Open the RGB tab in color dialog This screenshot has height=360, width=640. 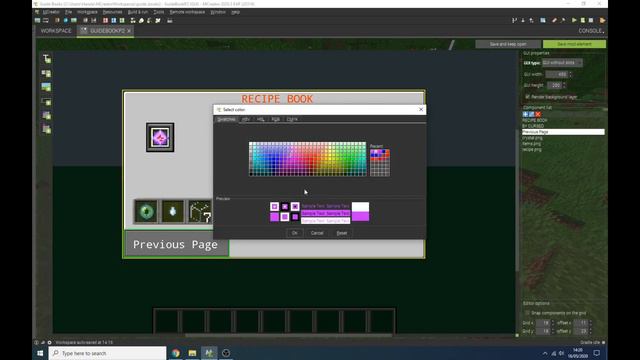point(276,119)
